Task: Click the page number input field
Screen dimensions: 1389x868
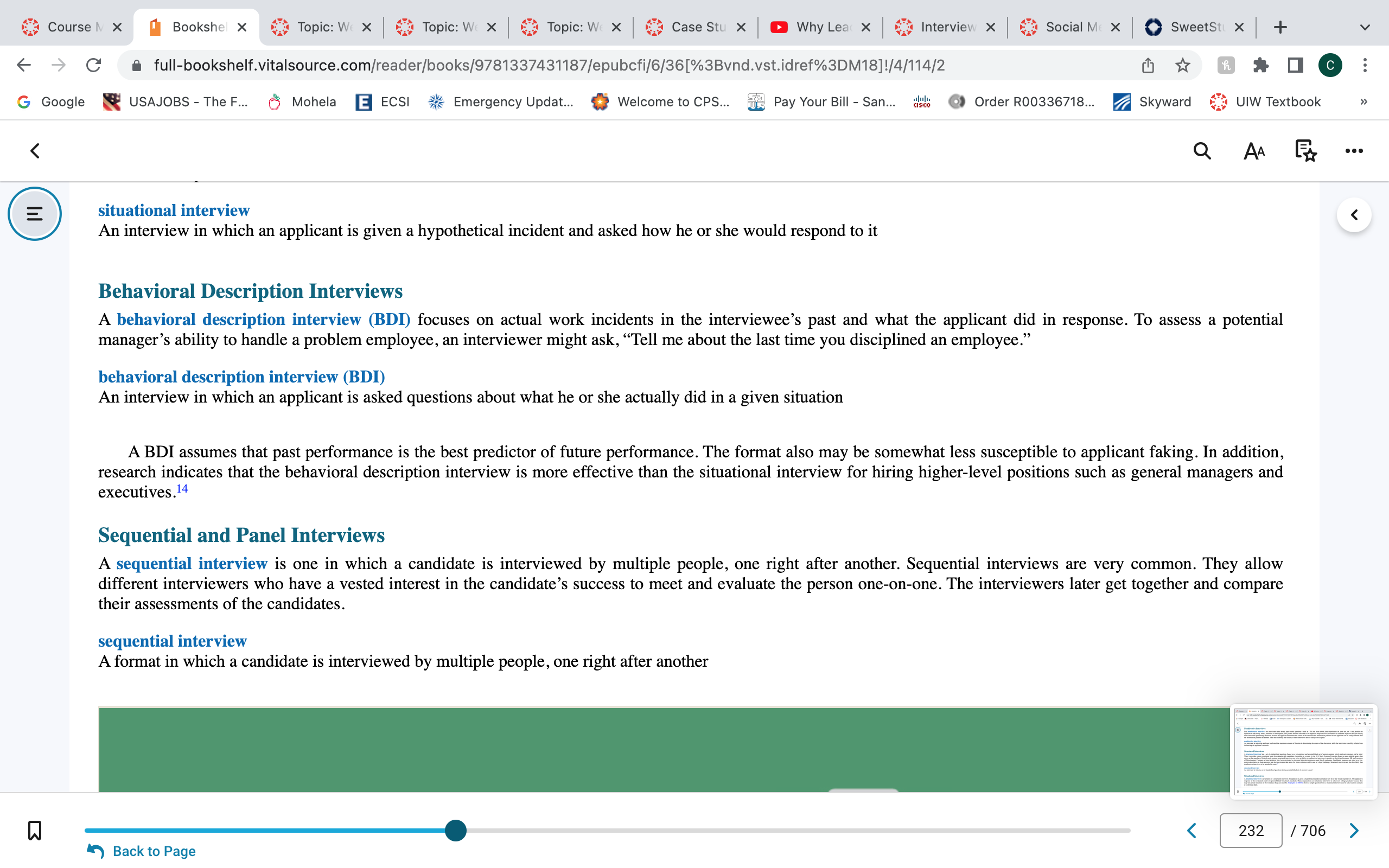Action: (x=1251, y=831)
